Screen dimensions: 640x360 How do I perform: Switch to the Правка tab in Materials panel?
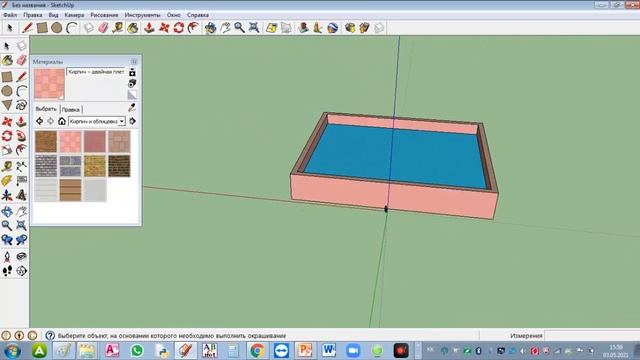point(71,109)
